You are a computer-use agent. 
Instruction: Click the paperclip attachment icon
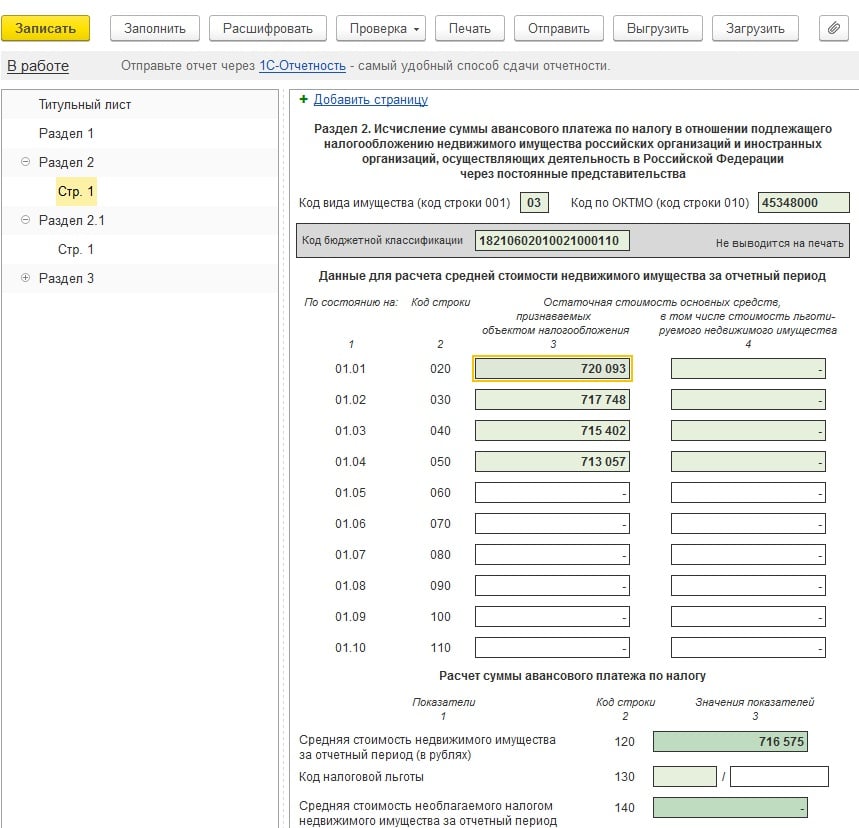coord(832,28)
